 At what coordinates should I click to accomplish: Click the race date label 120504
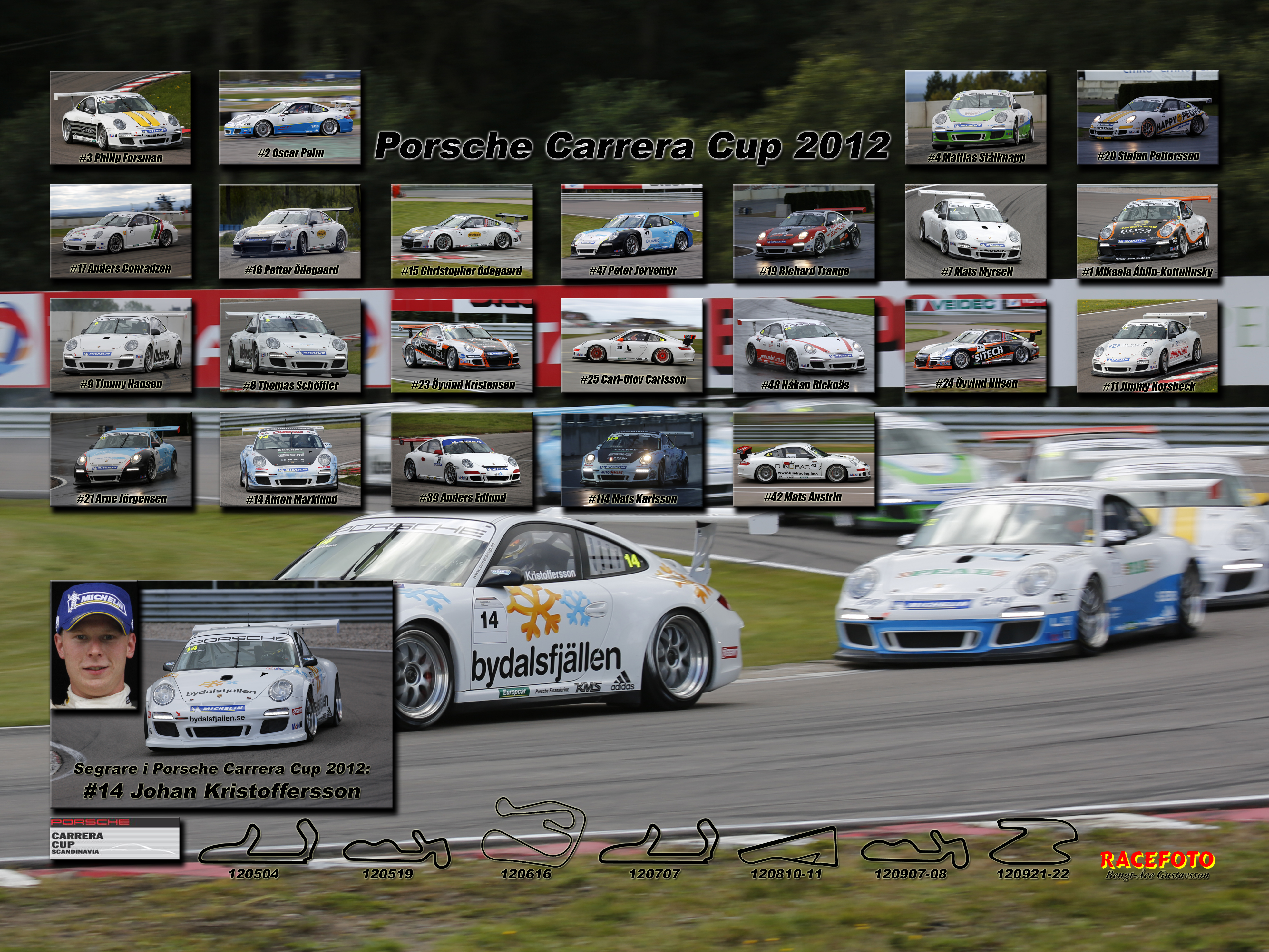[x=254, y=874]
